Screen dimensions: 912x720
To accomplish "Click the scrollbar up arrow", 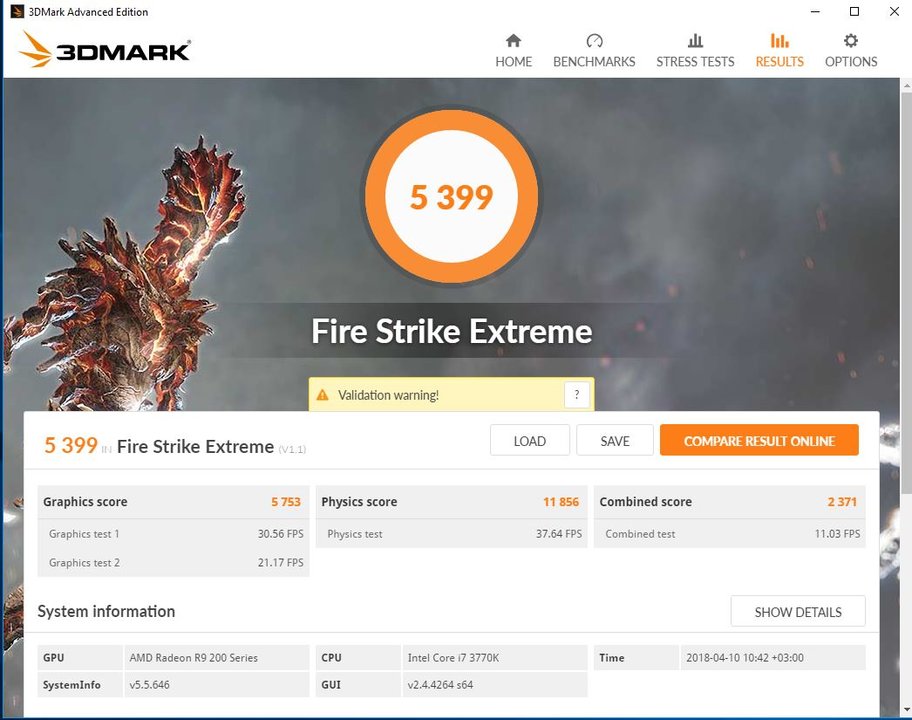I will (x=906, y=85).
